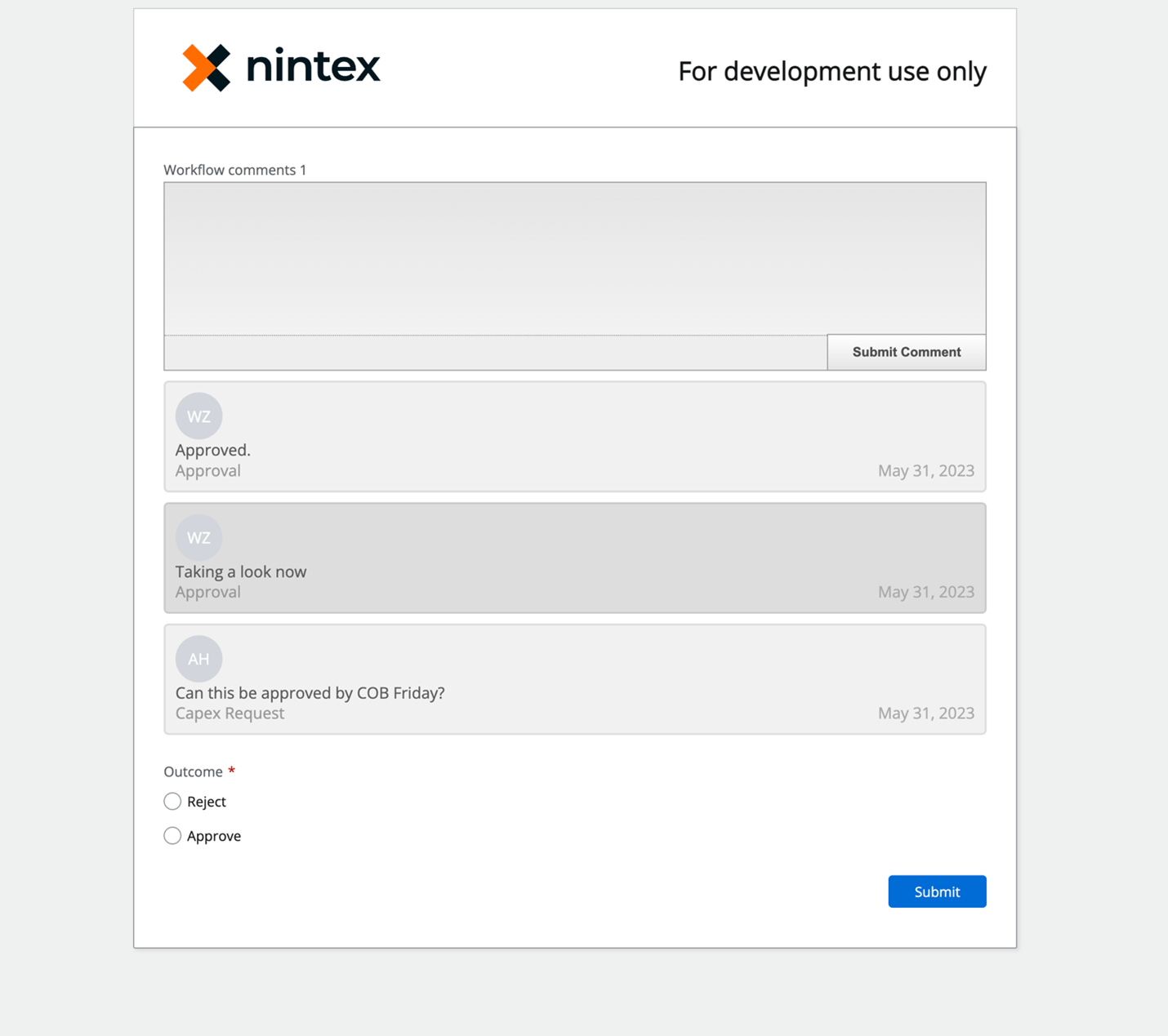Click the Nintex logo
This screenshot has height=1036, width=1168.
click(281, 66)
